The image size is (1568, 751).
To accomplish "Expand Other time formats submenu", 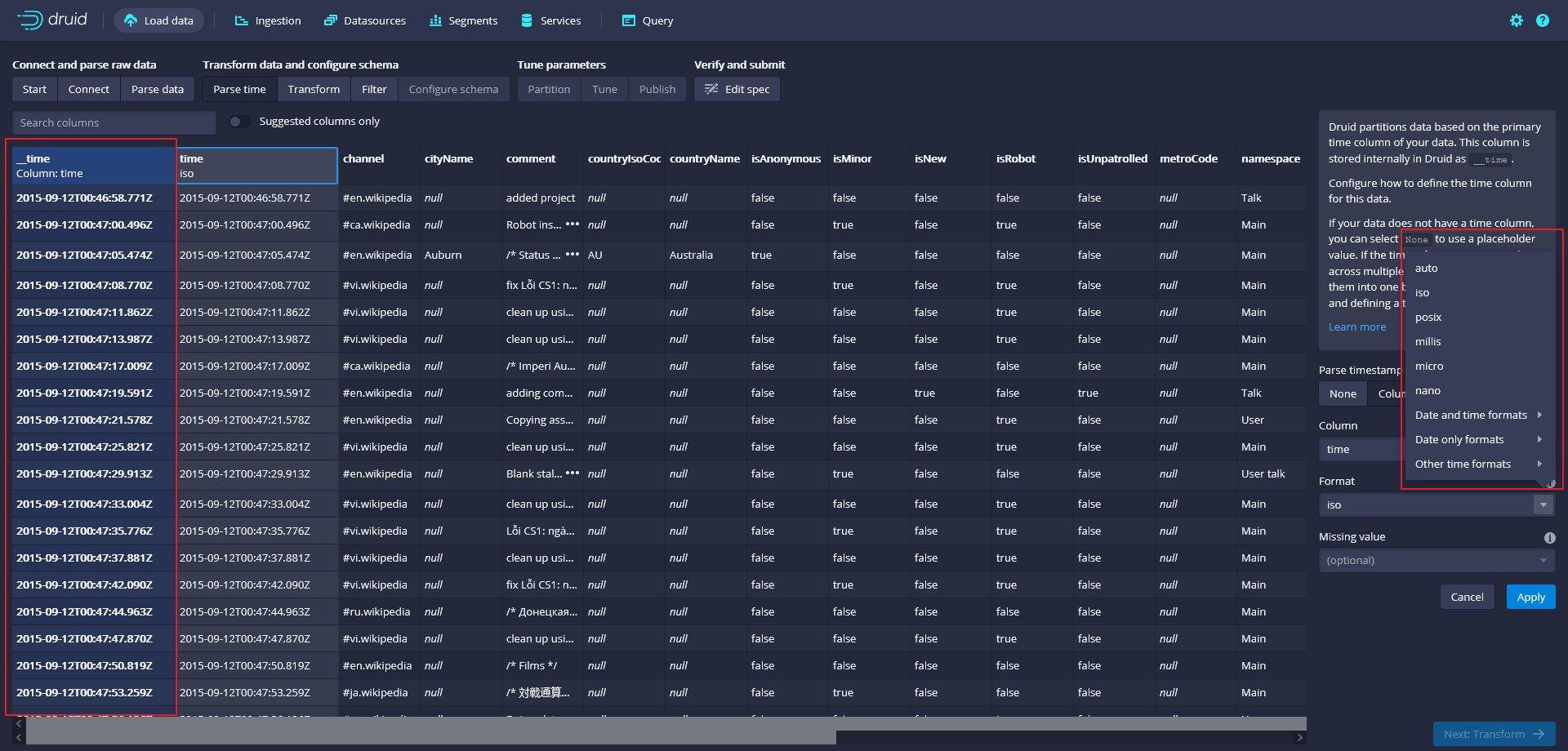I will (x=1479, y=464).
